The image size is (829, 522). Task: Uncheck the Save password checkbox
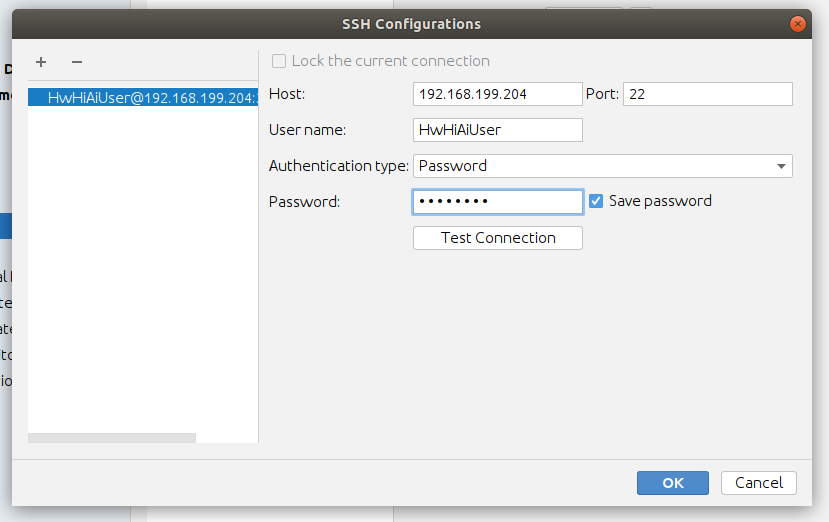pos(596,201)
